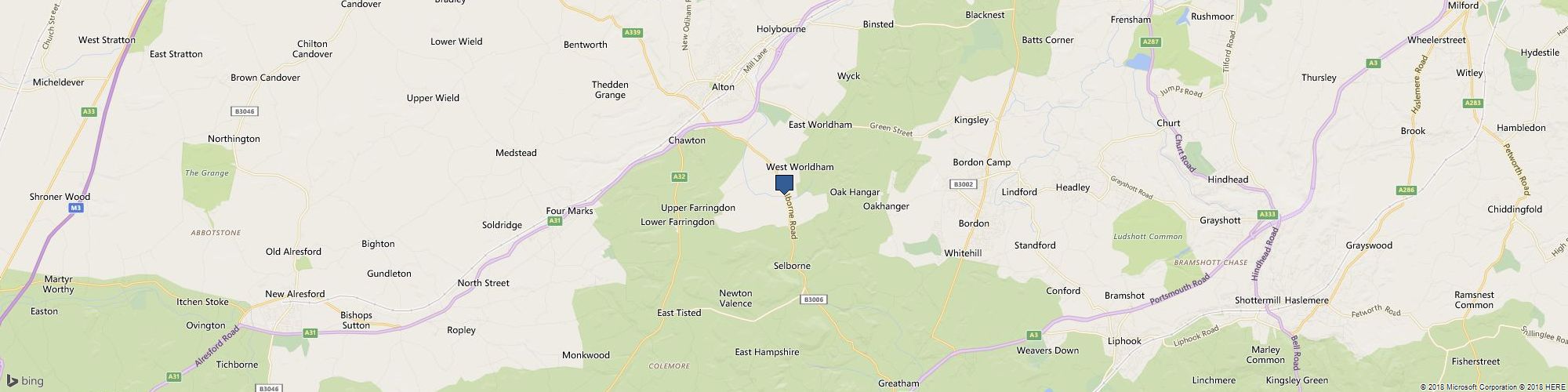The height and width of the screenshot is (392, 1568).
Task: Click the A339 road shield
Action: (633, 32)
